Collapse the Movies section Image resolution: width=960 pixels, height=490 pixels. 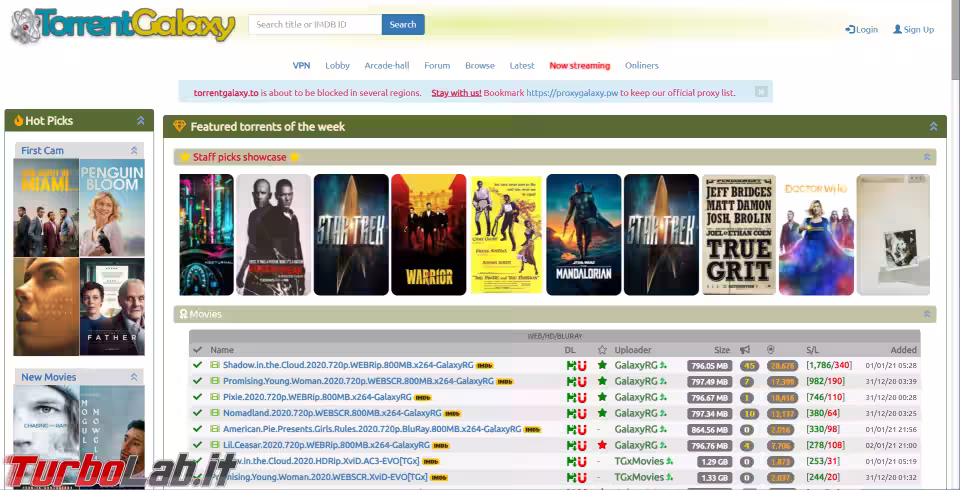[x=927, y=314]
